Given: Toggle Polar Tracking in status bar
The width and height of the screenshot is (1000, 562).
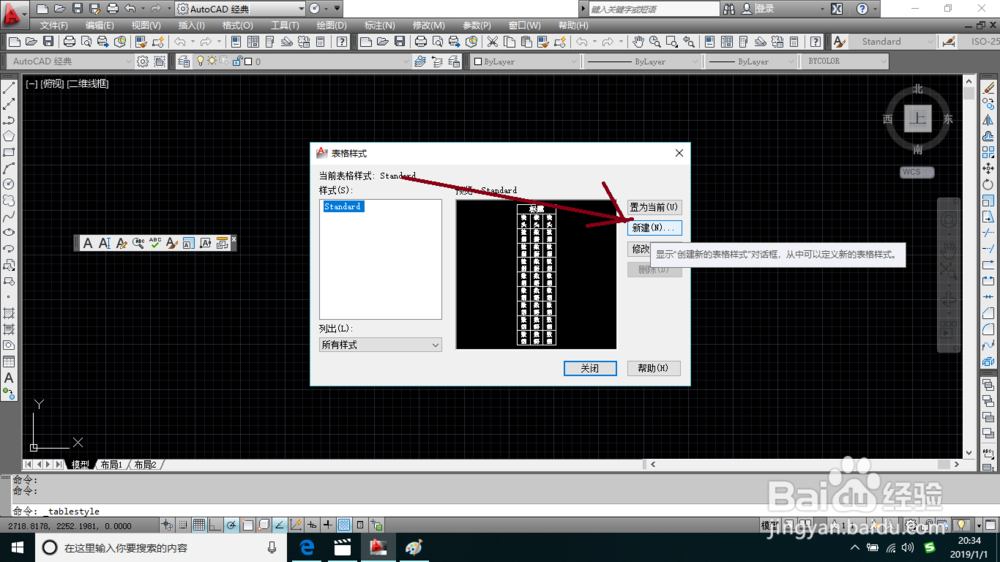Looking at the screenshot, I should click(231, 525).
